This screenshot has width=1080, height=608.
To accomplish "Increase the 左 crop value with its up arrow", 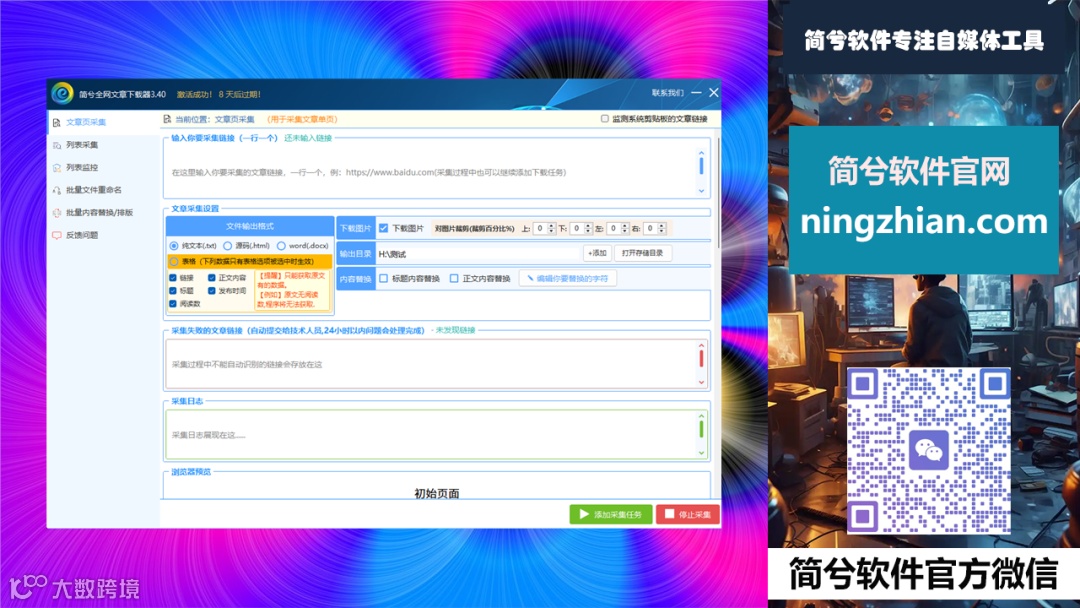I will 625,225.
